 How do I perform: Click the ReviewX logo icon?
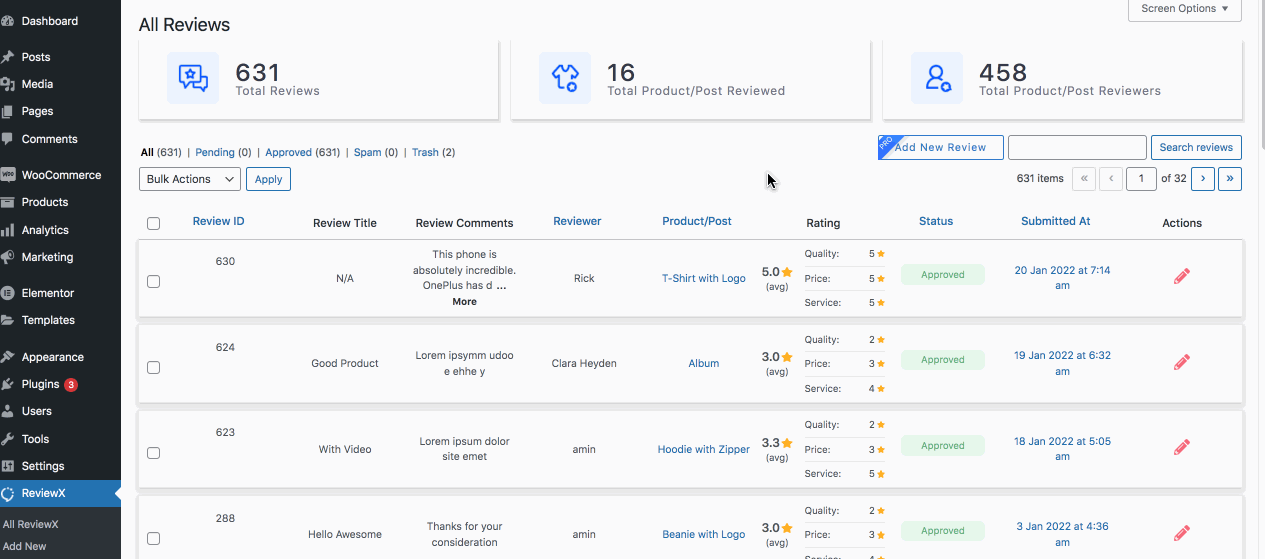tap(7, 493)
